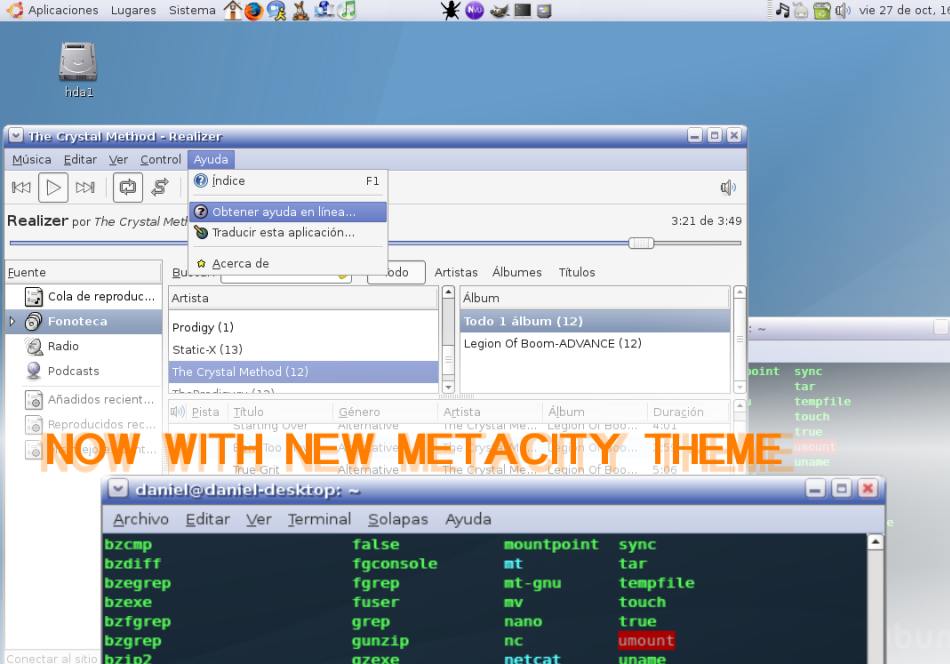Expand the Fonoteca tree triangle
This screenshot has height=664, width=950.
[12, 322]
